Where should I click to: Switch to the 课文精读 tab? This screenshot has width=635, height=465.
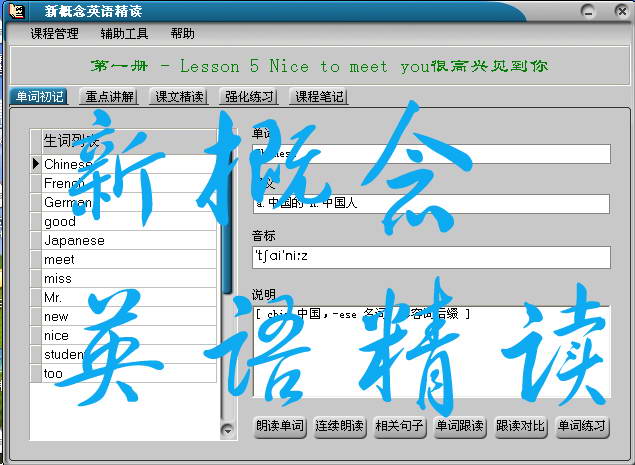[179, 97]
